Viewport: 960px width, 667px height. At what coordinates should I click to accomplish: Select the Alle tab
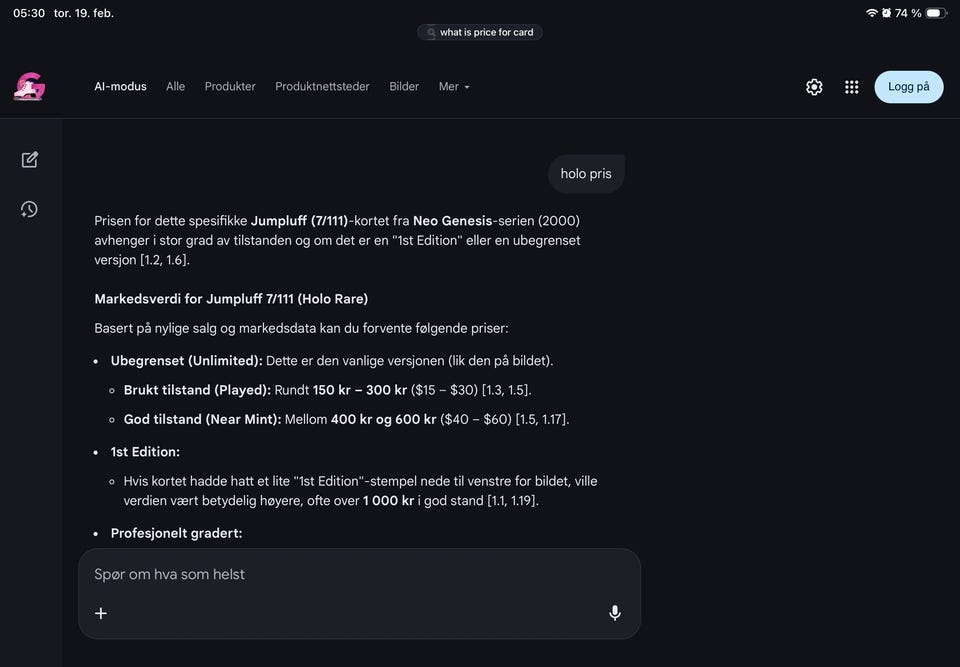[x=176, y=87]
